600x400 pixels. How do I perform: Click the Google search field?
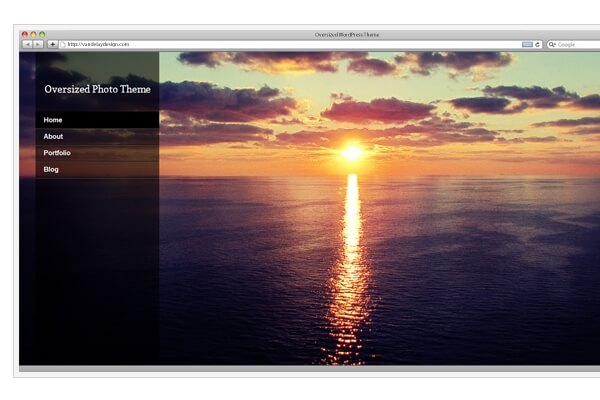pos(573,44)
